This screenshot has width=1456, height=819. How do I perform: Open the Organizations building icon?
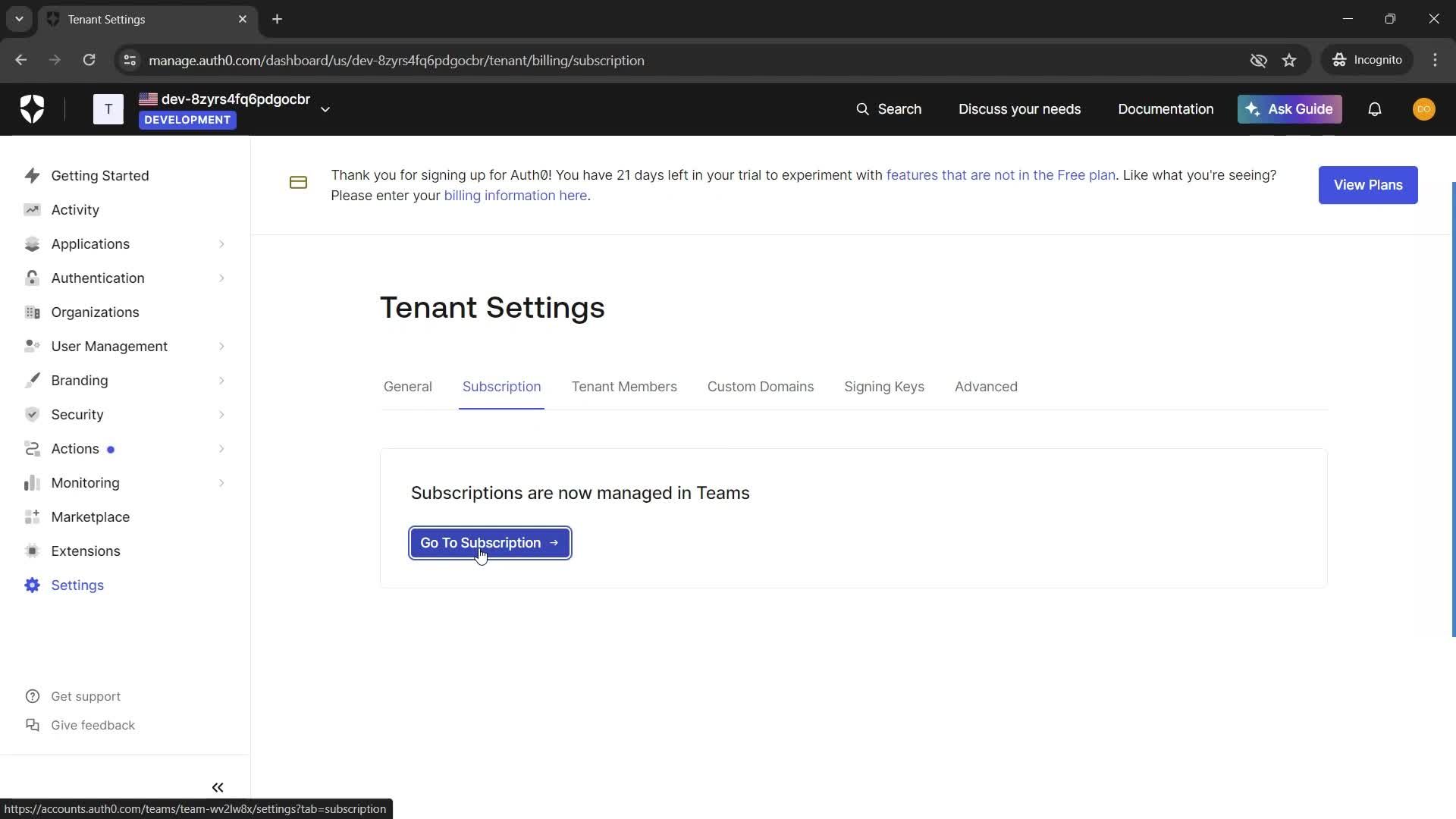point(32,312)
